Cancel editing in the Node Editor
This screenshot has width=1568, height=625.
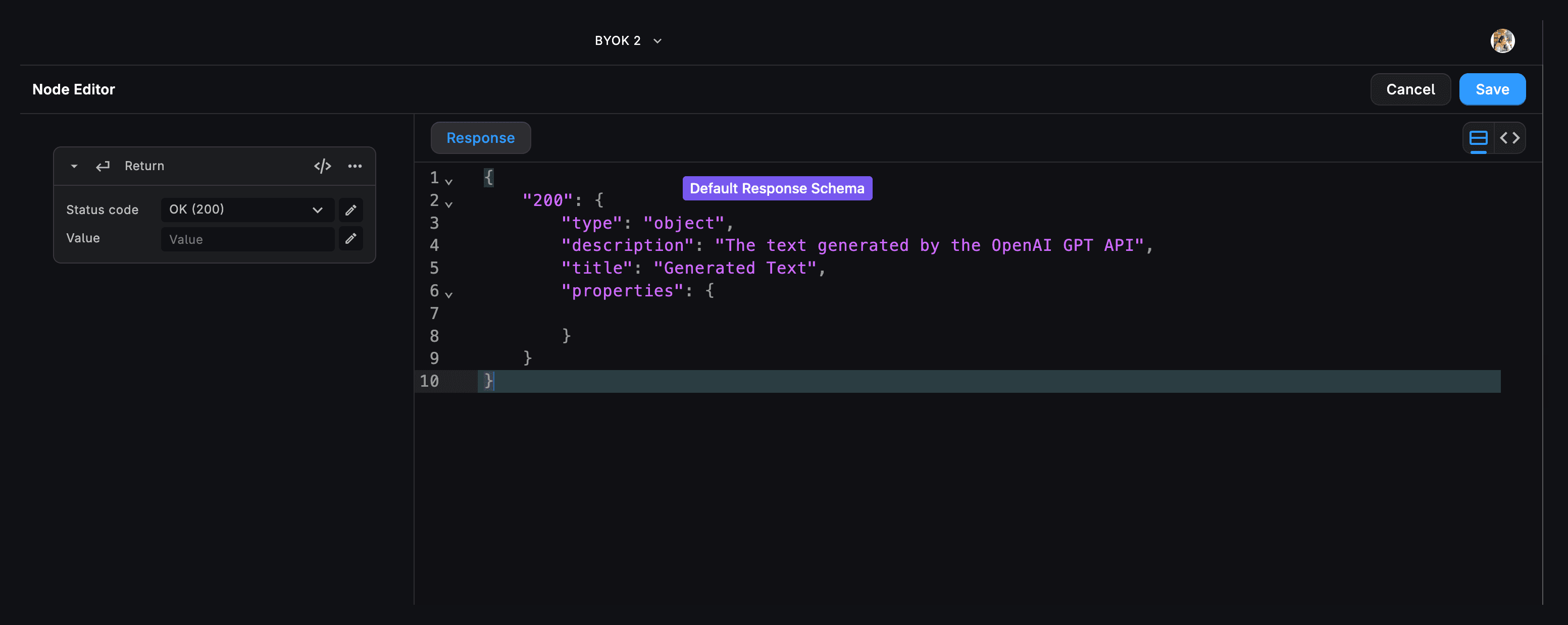pyautogui.click(x=1410, y=89)
